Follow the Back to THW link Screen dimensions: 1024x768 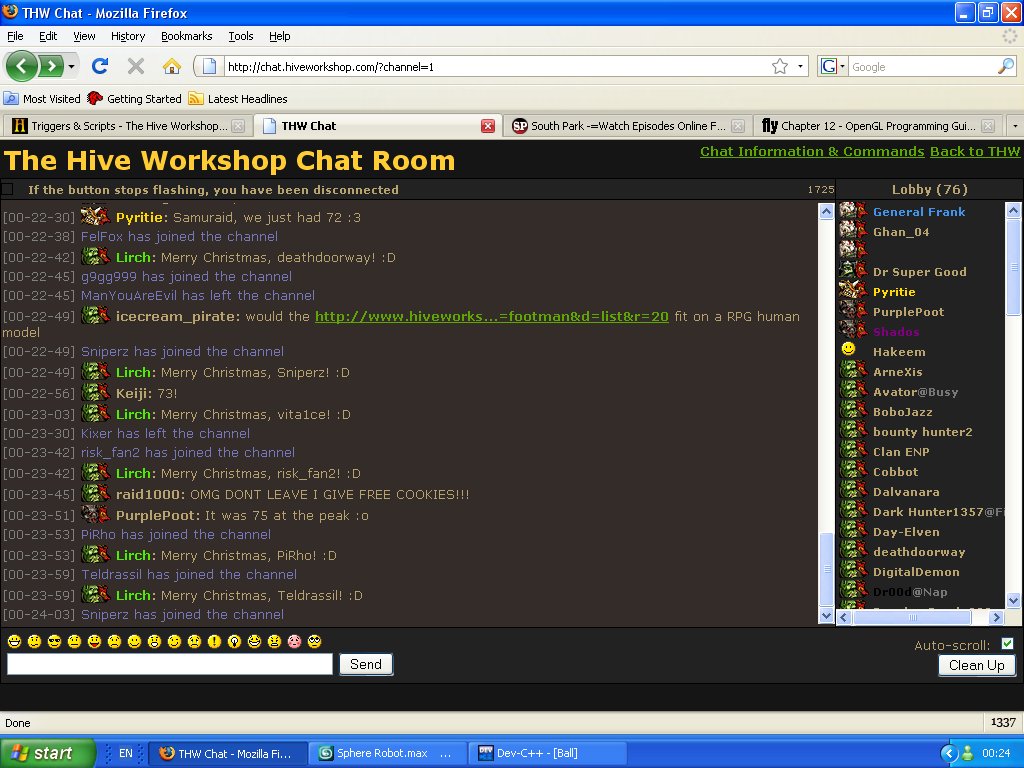[x=974, y=152]
